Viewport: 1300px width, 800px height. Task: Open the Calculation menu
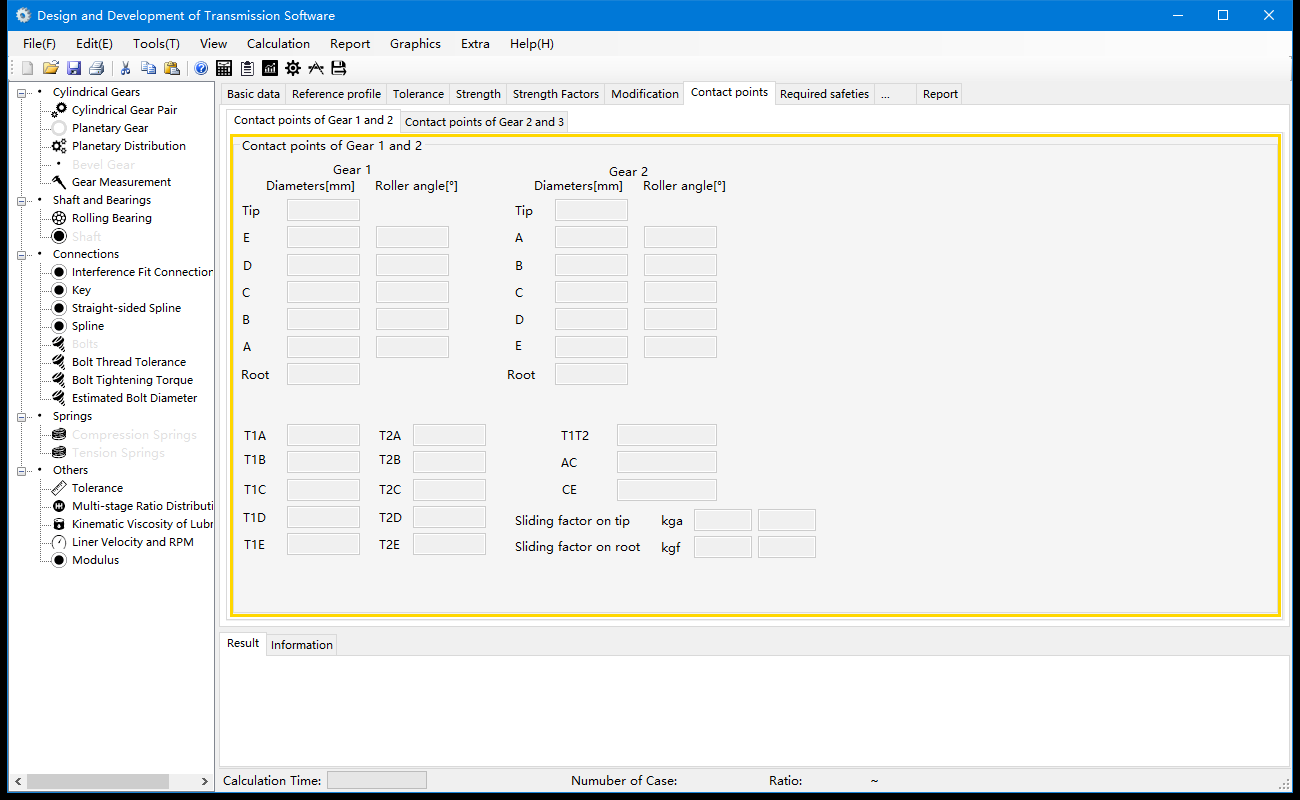pos(278,44)
